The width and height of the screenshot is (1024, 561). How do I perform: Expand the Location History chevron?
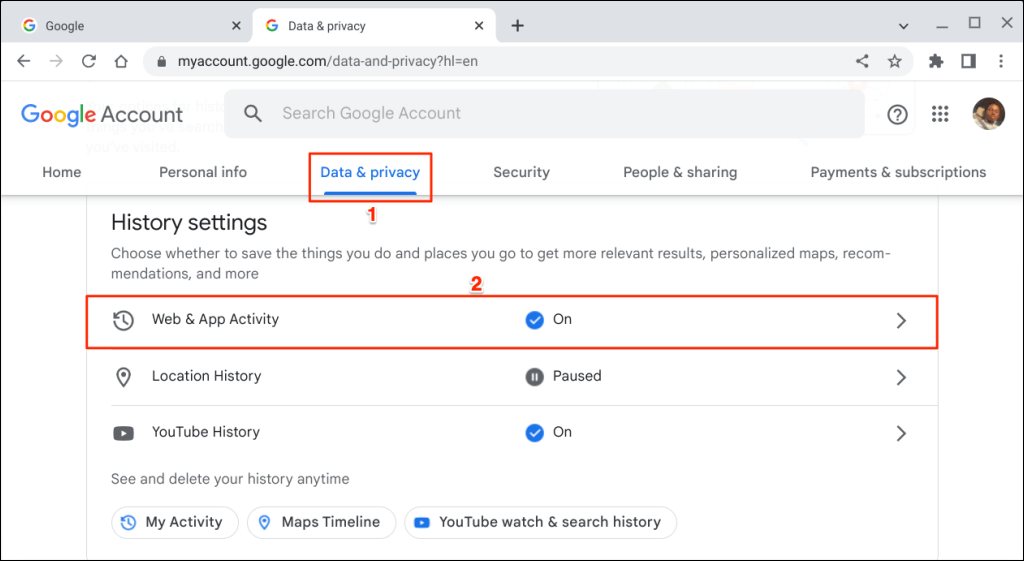pos(901,377)
